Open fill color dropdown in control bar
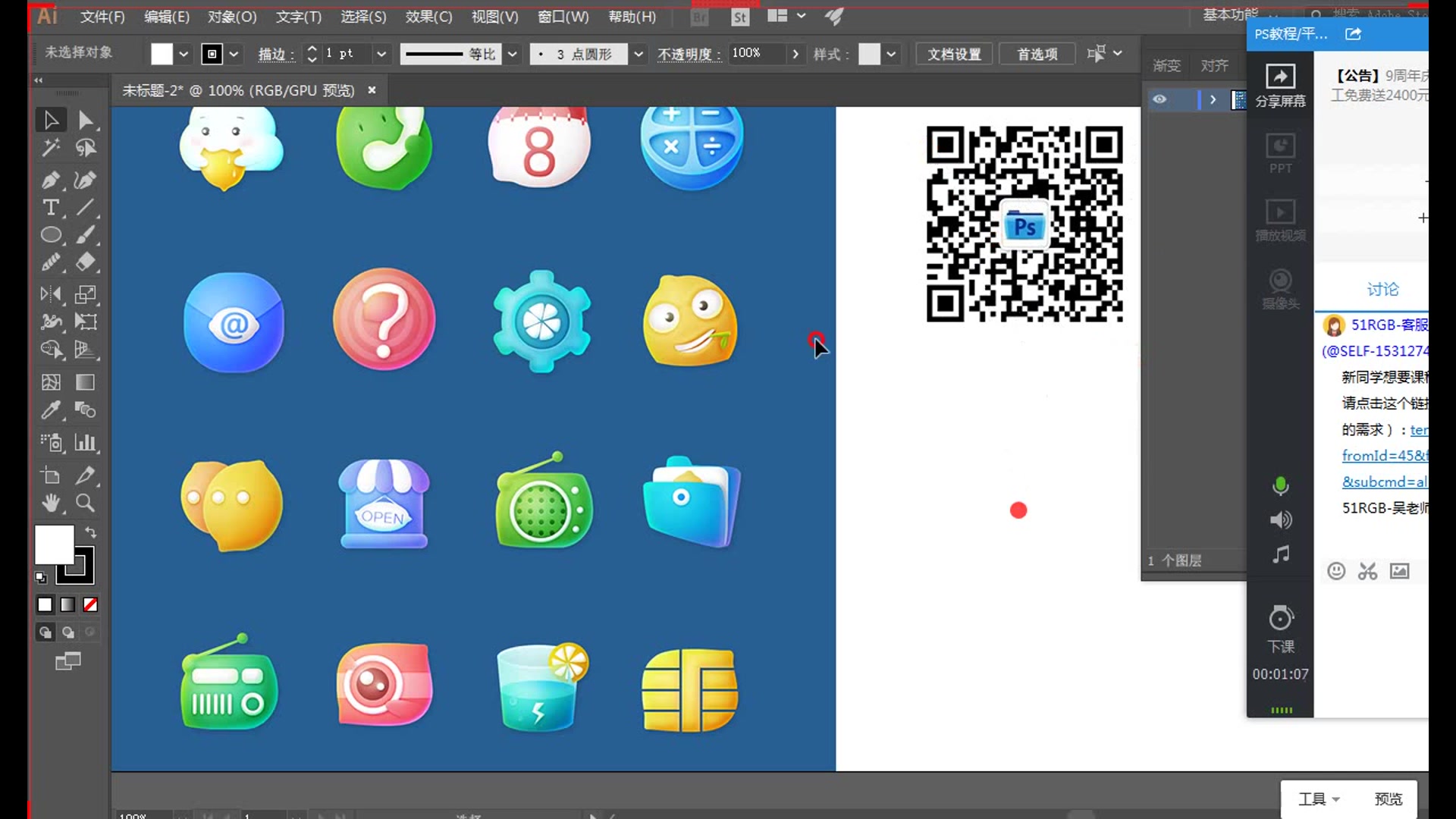 point(184,54)
